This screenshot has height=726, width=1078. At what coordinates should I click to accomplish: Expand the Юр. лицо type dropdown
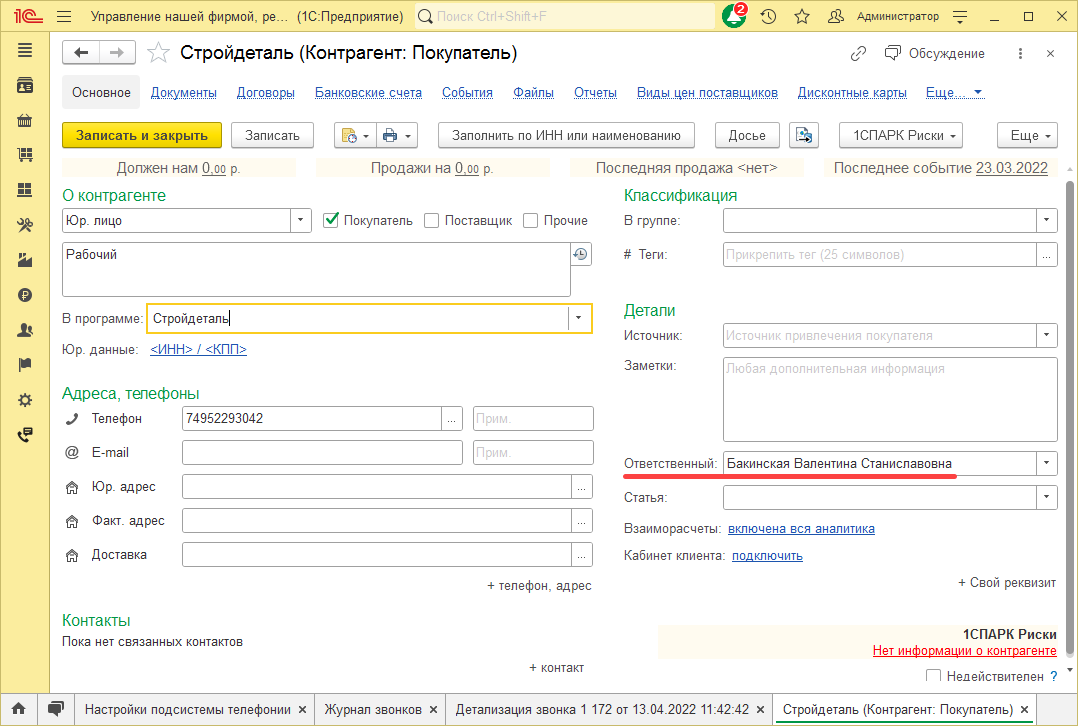point(301,220)
